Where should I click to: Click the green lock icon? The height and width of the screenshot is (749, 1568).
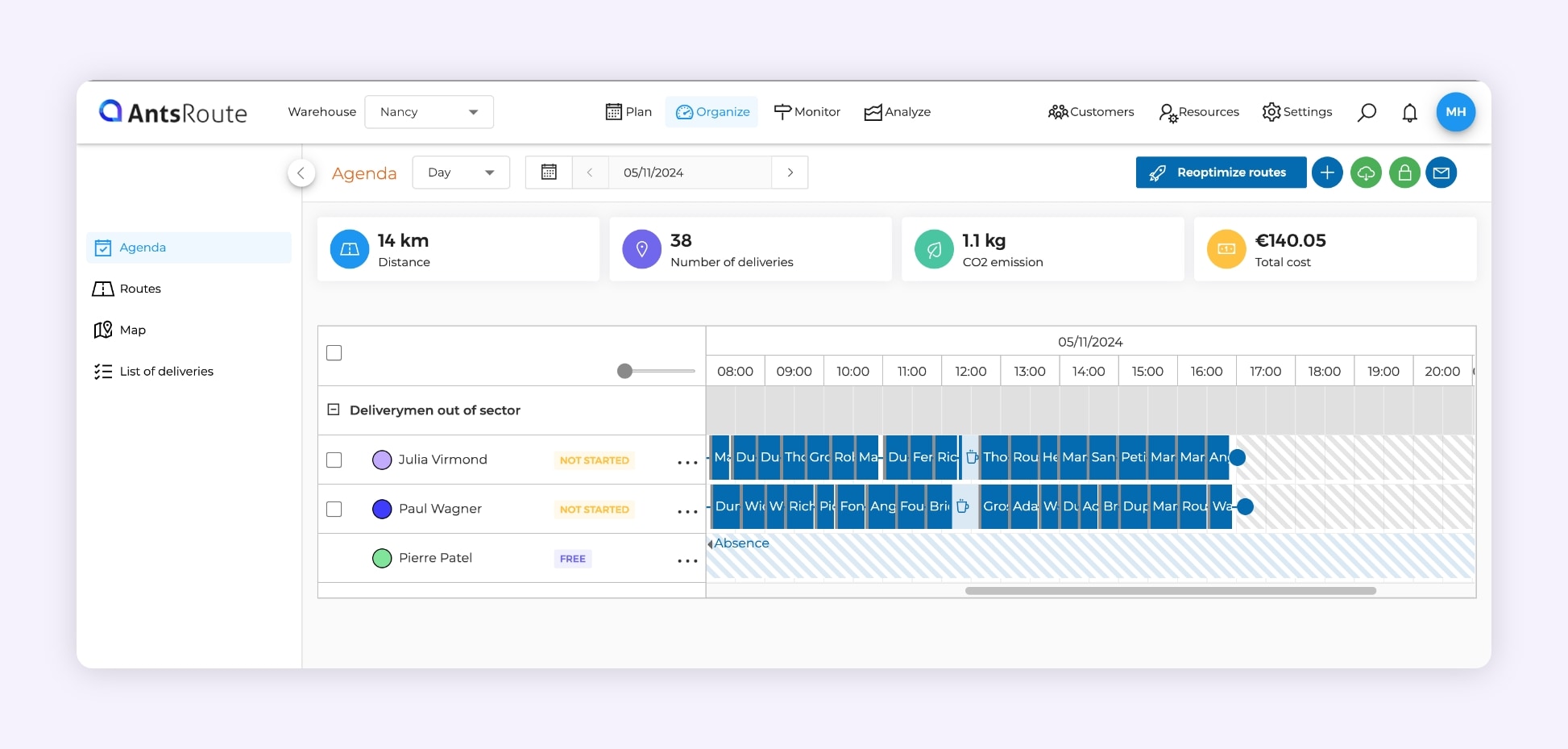point(1404,173)
